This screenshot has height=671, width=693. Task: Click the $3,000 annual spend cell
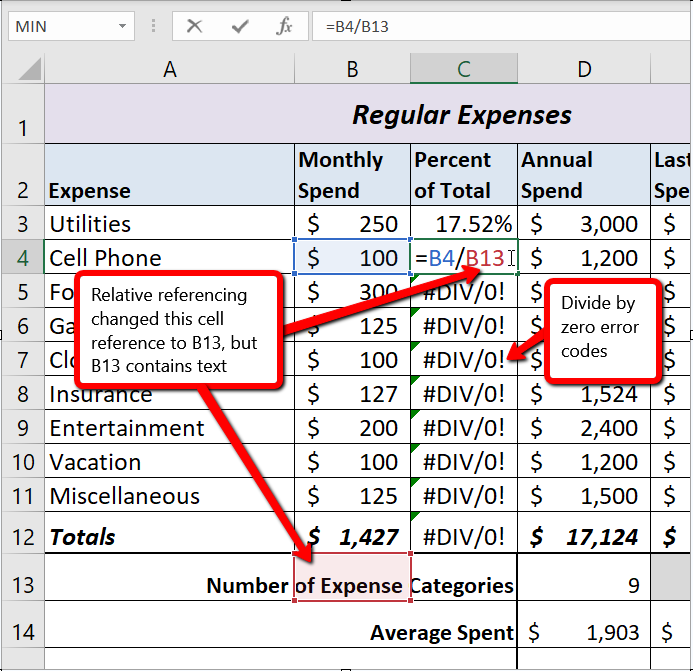(584, 223)
